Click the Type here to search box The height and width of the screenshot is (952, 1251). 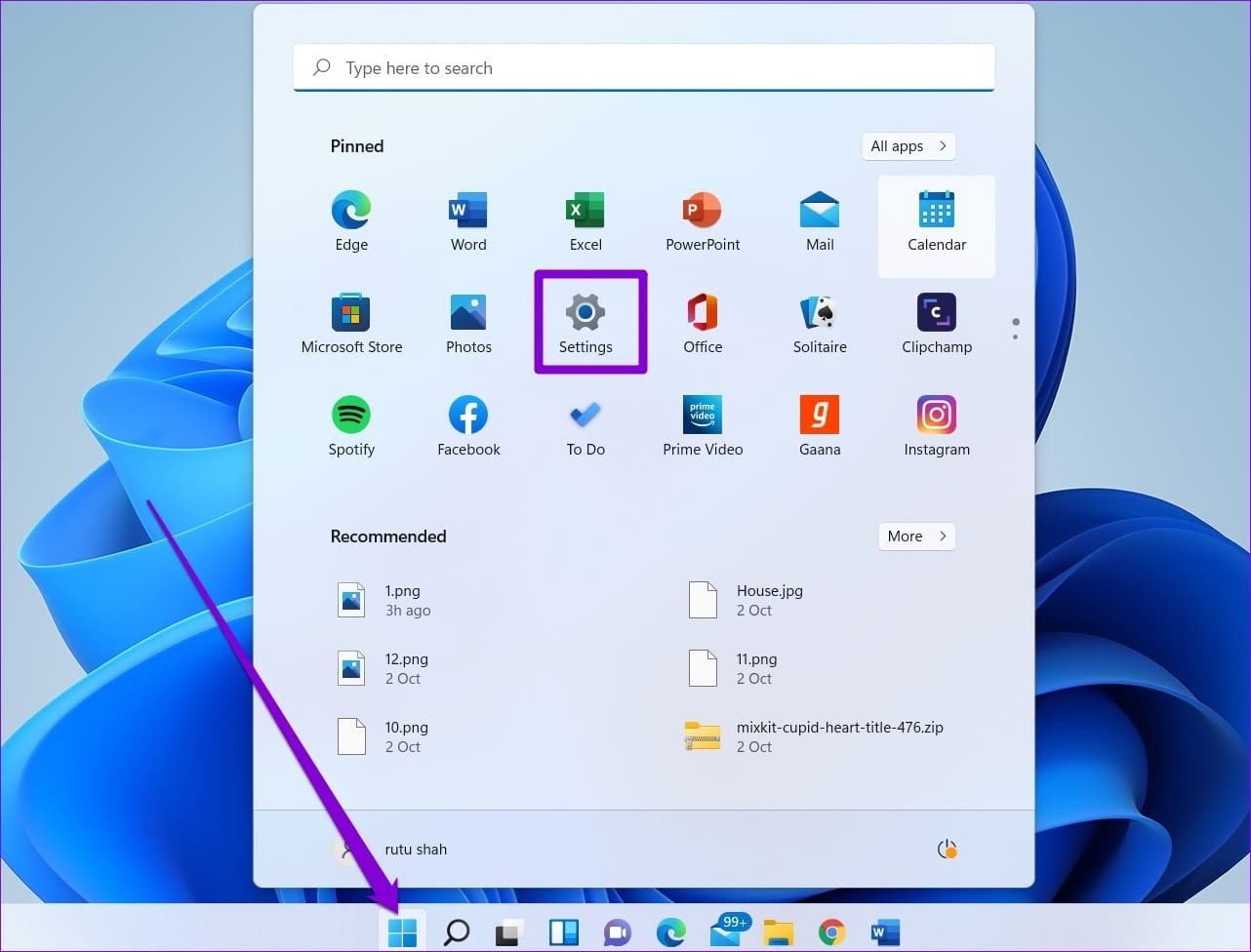pos(644,68)
